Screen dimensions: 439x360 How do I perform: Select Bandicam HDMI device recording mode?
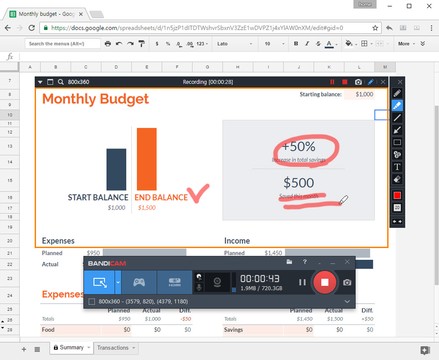pos(174,282)
